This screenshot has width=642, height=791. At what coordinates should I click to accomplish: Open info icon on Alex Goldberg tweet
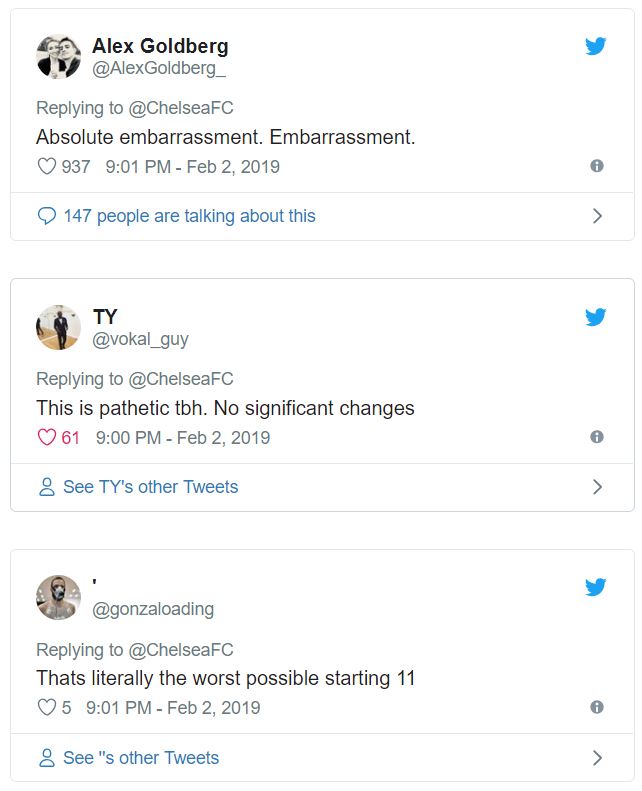pos(597,166)
